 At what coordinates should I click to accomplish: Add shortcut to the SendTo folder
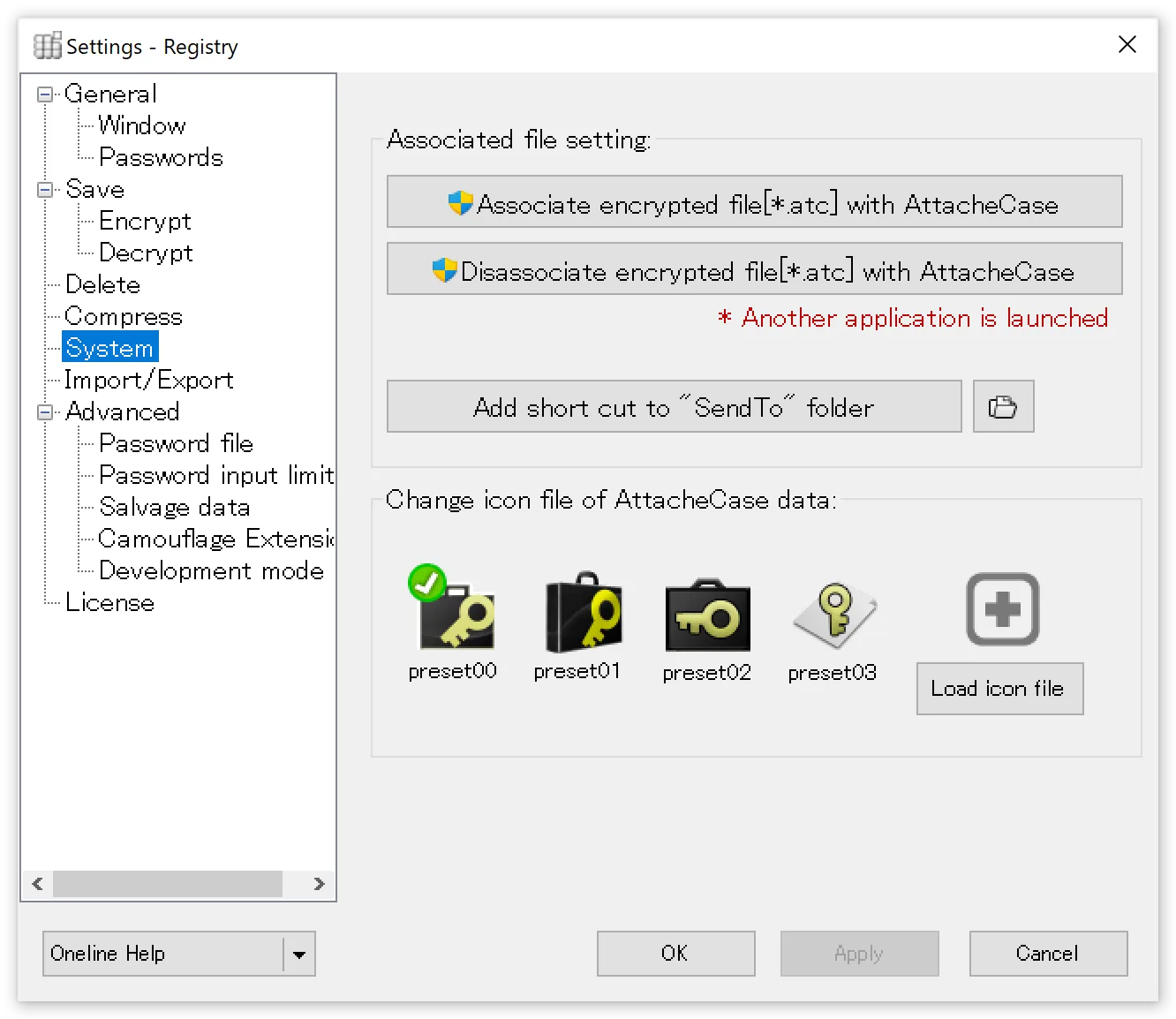[674, 406]
